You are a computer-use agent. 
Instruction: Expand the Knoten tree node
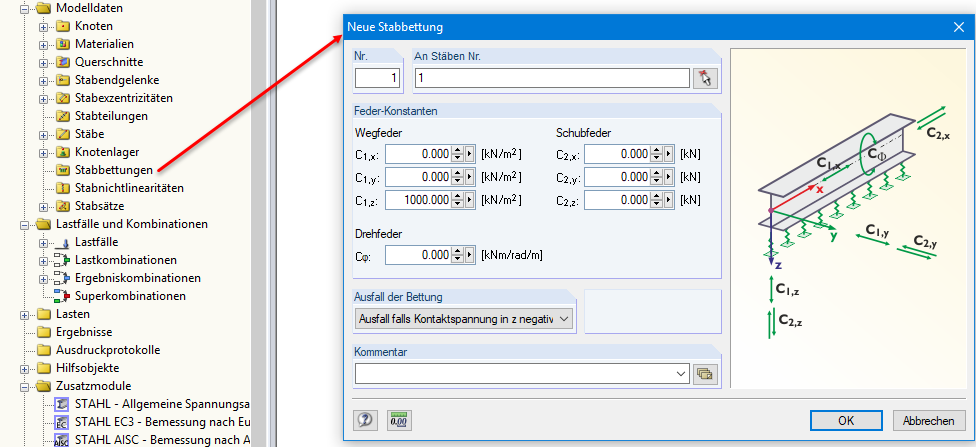click(44, 26)
